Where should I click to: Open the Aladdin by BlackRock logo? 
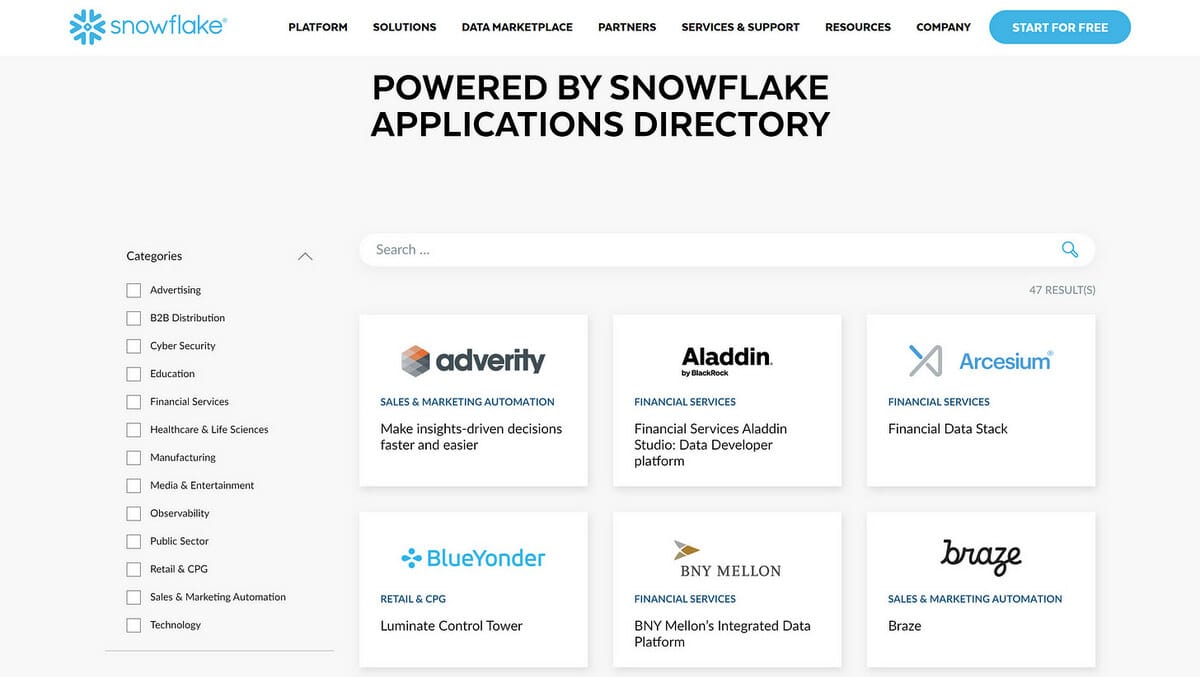(727, 361)
